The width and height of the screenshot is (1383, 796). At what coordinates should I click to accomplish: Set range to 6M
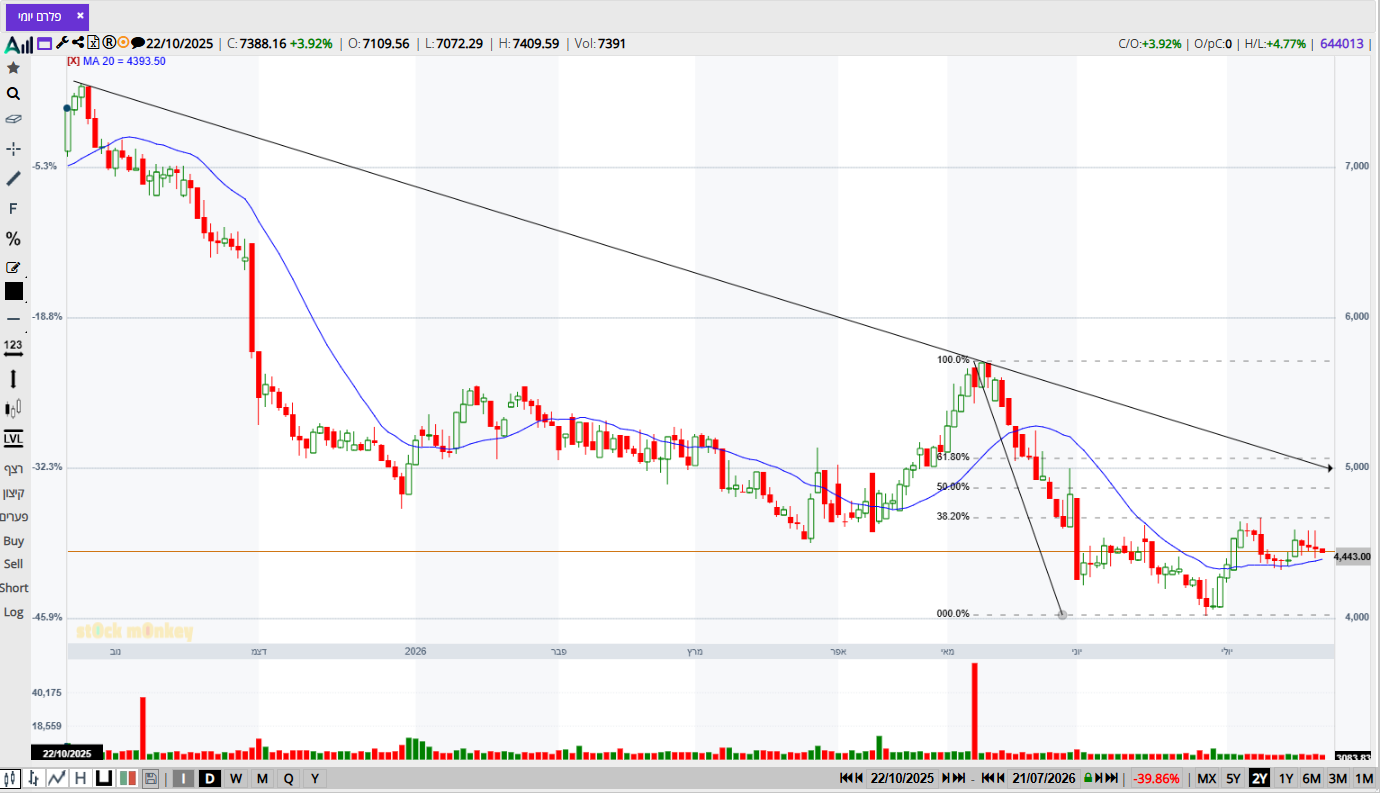coord(1312,779)
